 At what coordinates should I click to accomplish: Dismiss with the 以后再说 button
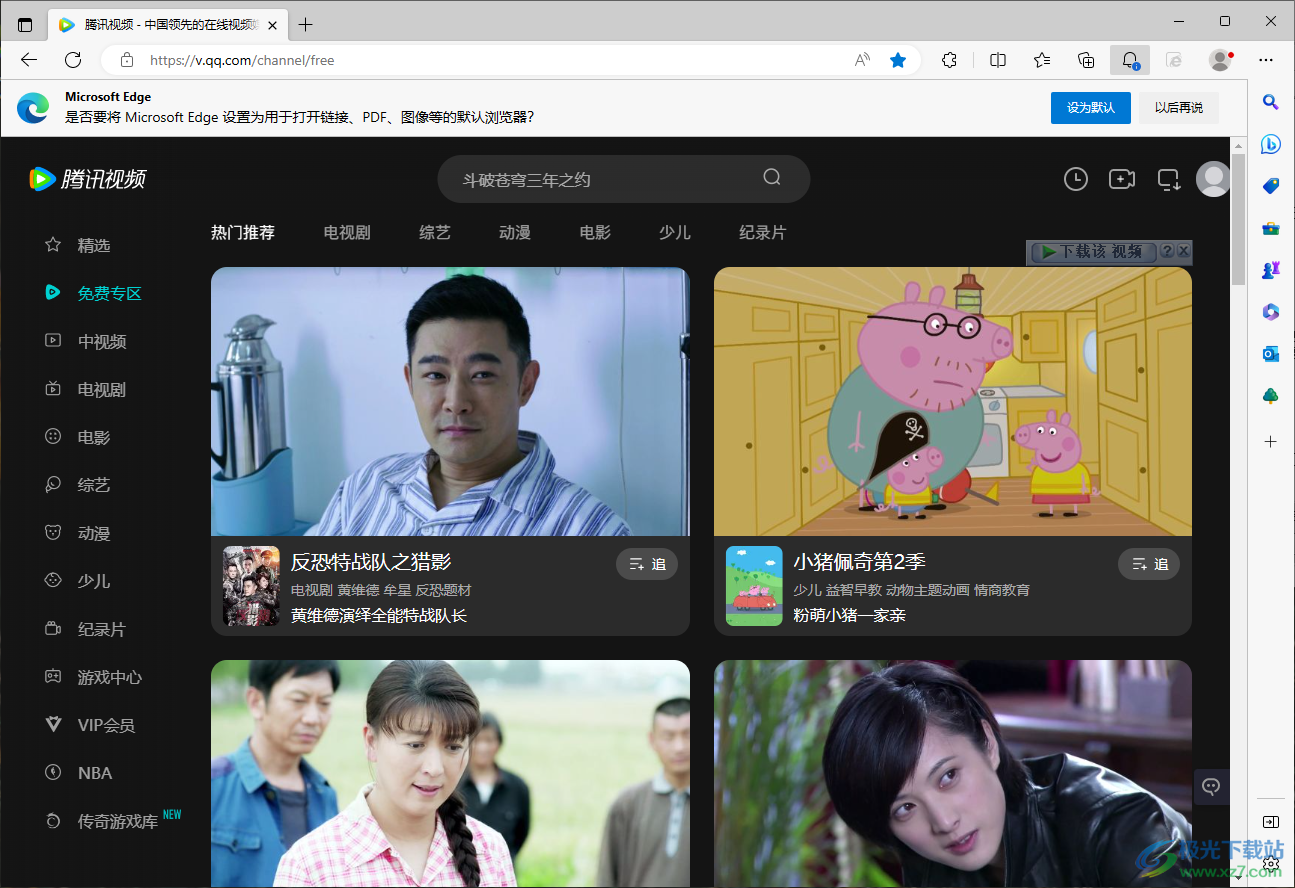tap(1178, 108)
